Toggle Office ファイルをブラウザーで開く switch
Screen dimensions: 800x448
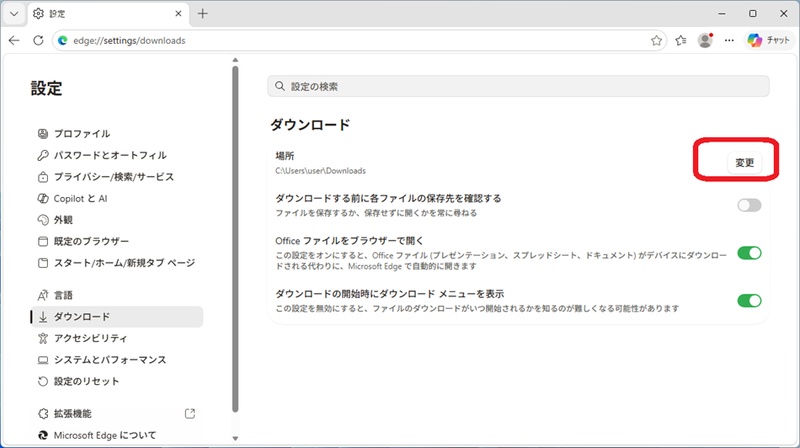pyautogui.click(x=749, y=253)
